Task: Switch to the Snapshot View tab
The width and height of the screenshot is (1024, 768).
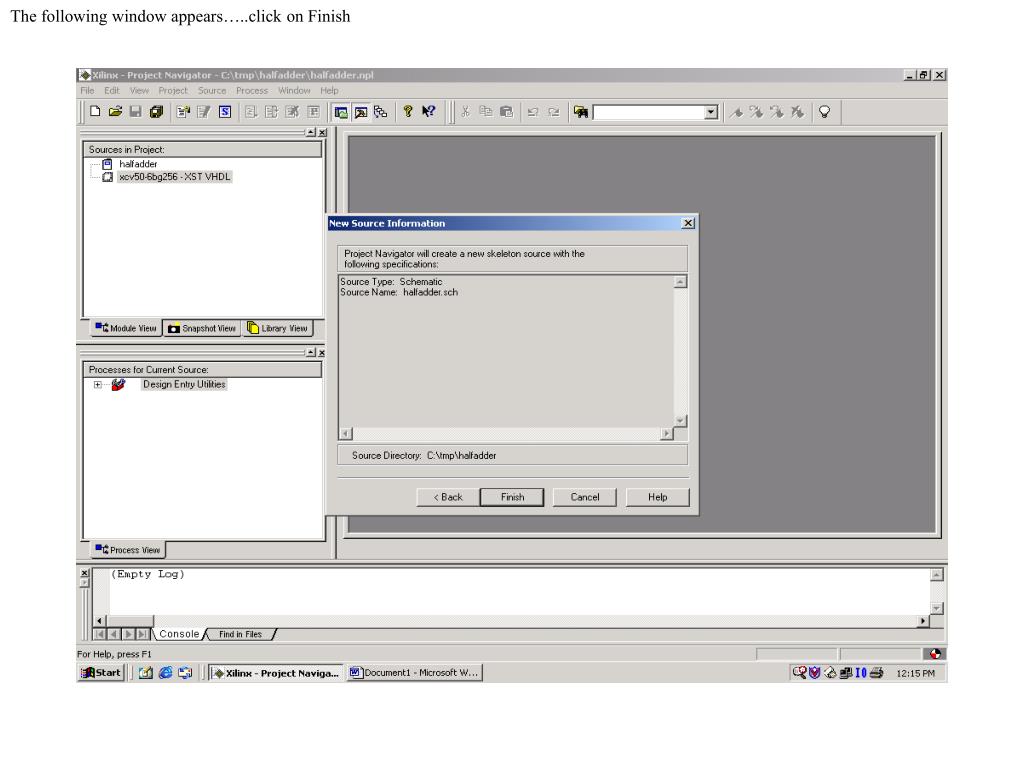Action: 202,328
